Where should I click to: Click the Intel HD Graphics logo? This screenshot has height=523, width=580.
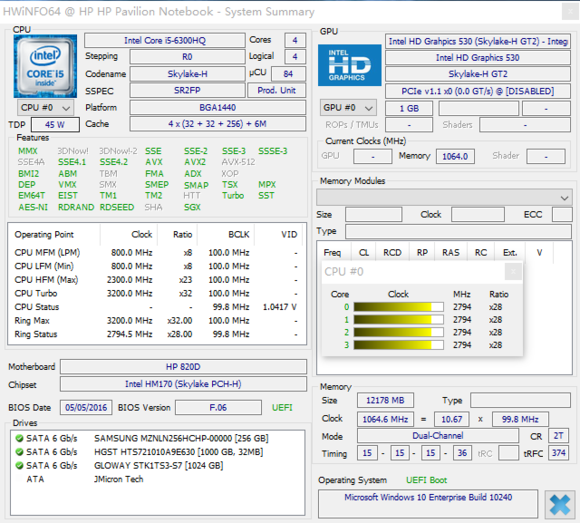(350, 65)
